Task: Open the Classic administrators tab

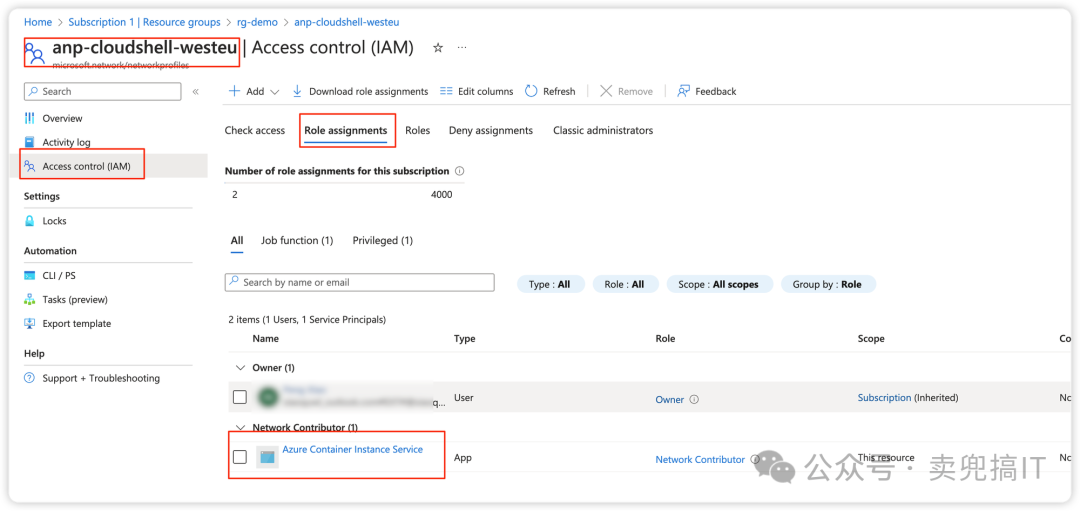Action: [x=603, y=130]
